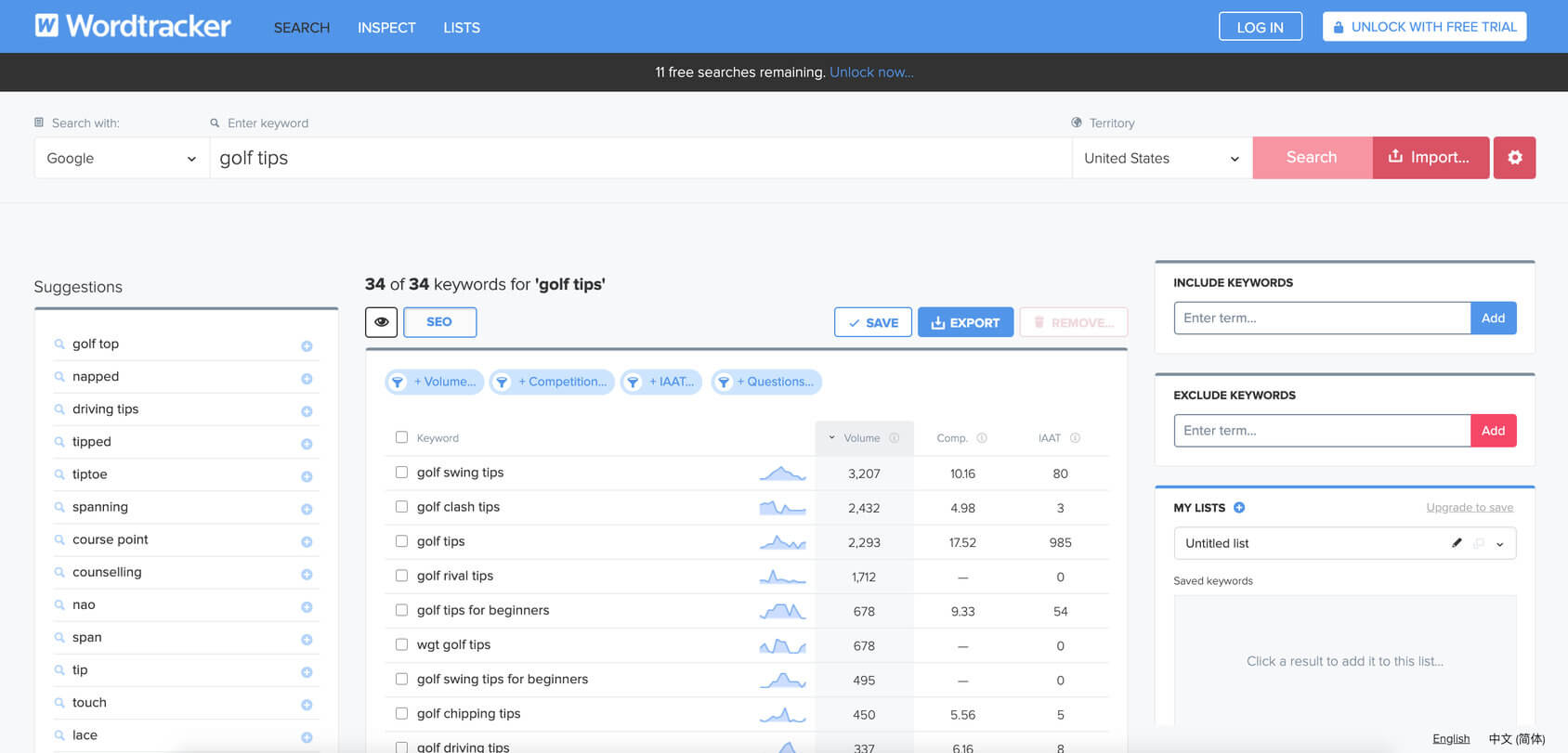Rename Untitled list with pencil icon
The height and width of the screenshot is (753, 1568).
pos(1457,543)
